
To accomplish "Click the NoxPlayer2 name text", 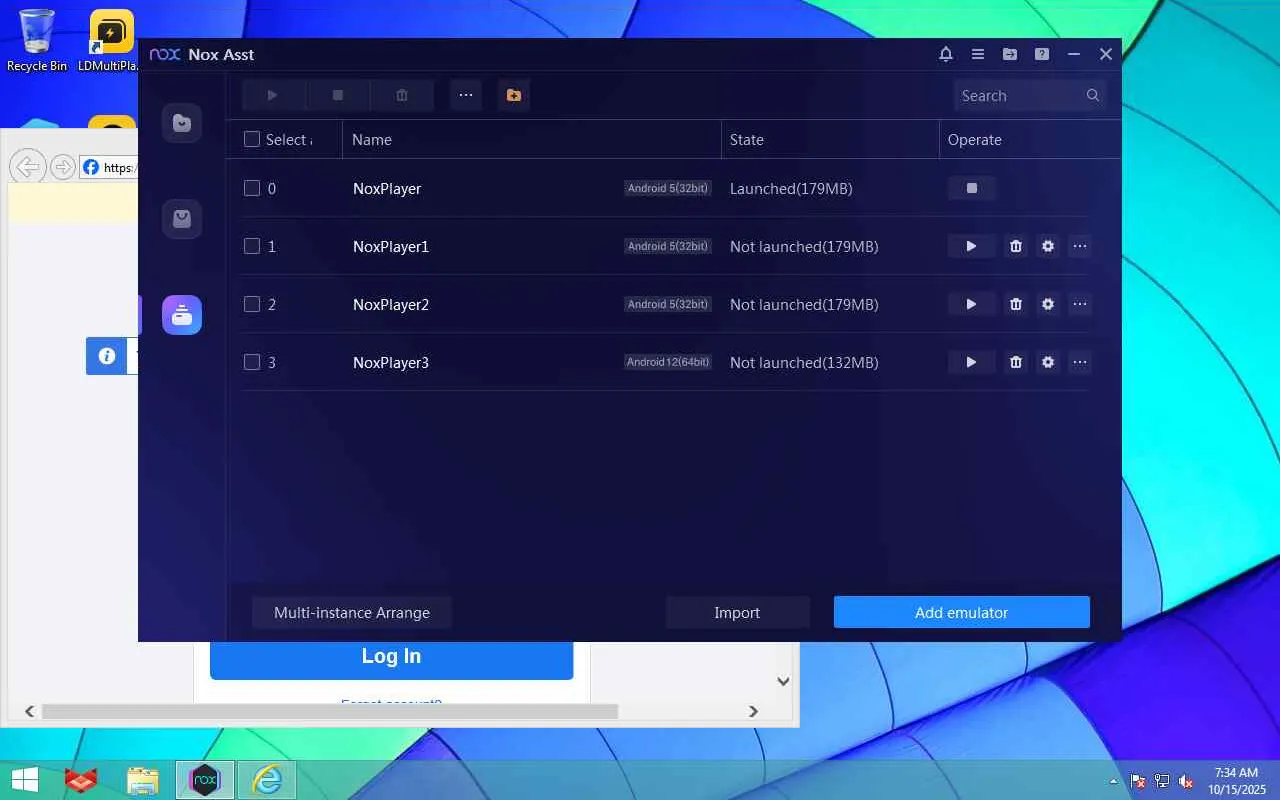I will click(391, 304).
